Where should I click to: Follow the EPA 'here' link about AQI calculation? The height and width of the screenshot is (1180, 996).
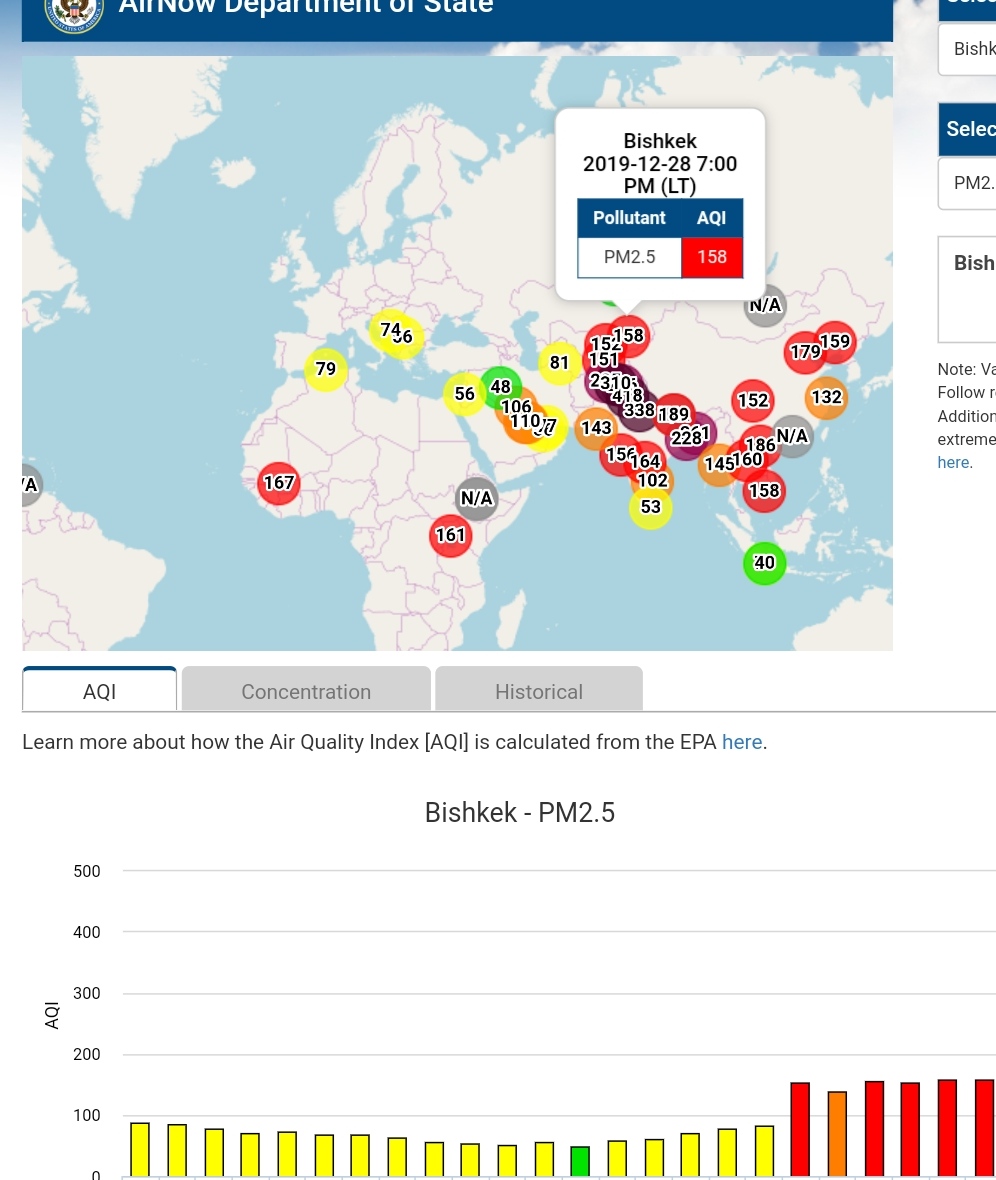point(742,742)
